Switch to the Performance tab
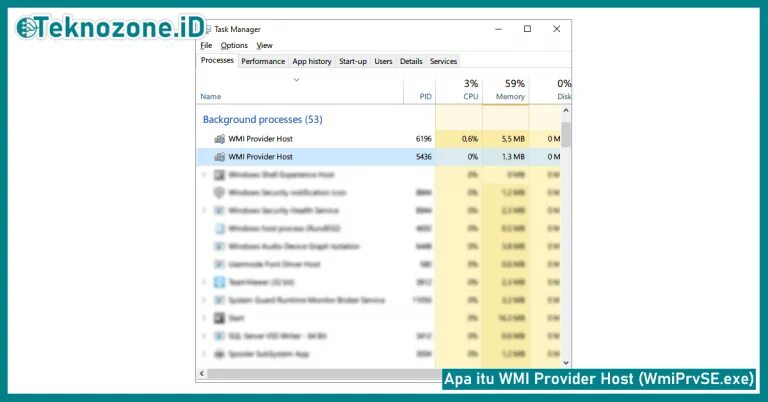Viewport: 768px width, 402px height. [x=263, y=61]
